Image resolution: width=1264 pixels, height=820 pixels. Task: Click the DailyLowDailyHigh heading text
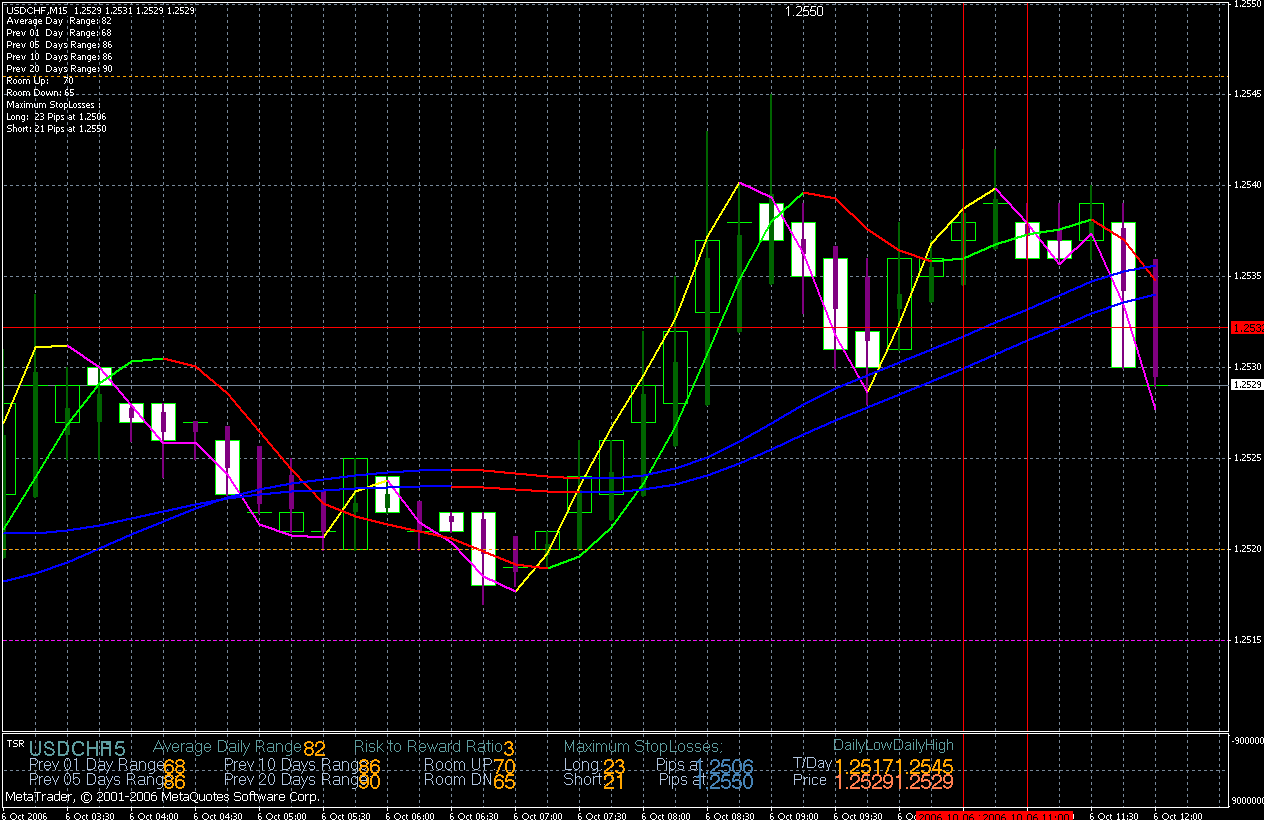[x=893, y=745]
